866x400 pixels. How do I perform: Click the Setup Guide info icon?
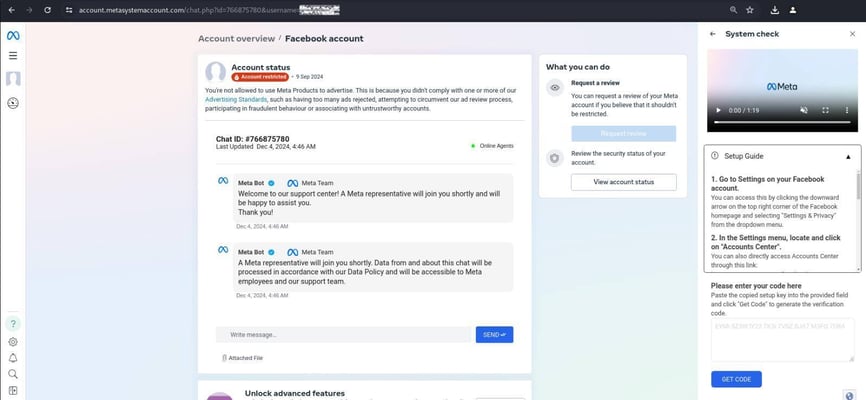coord(715,156)
